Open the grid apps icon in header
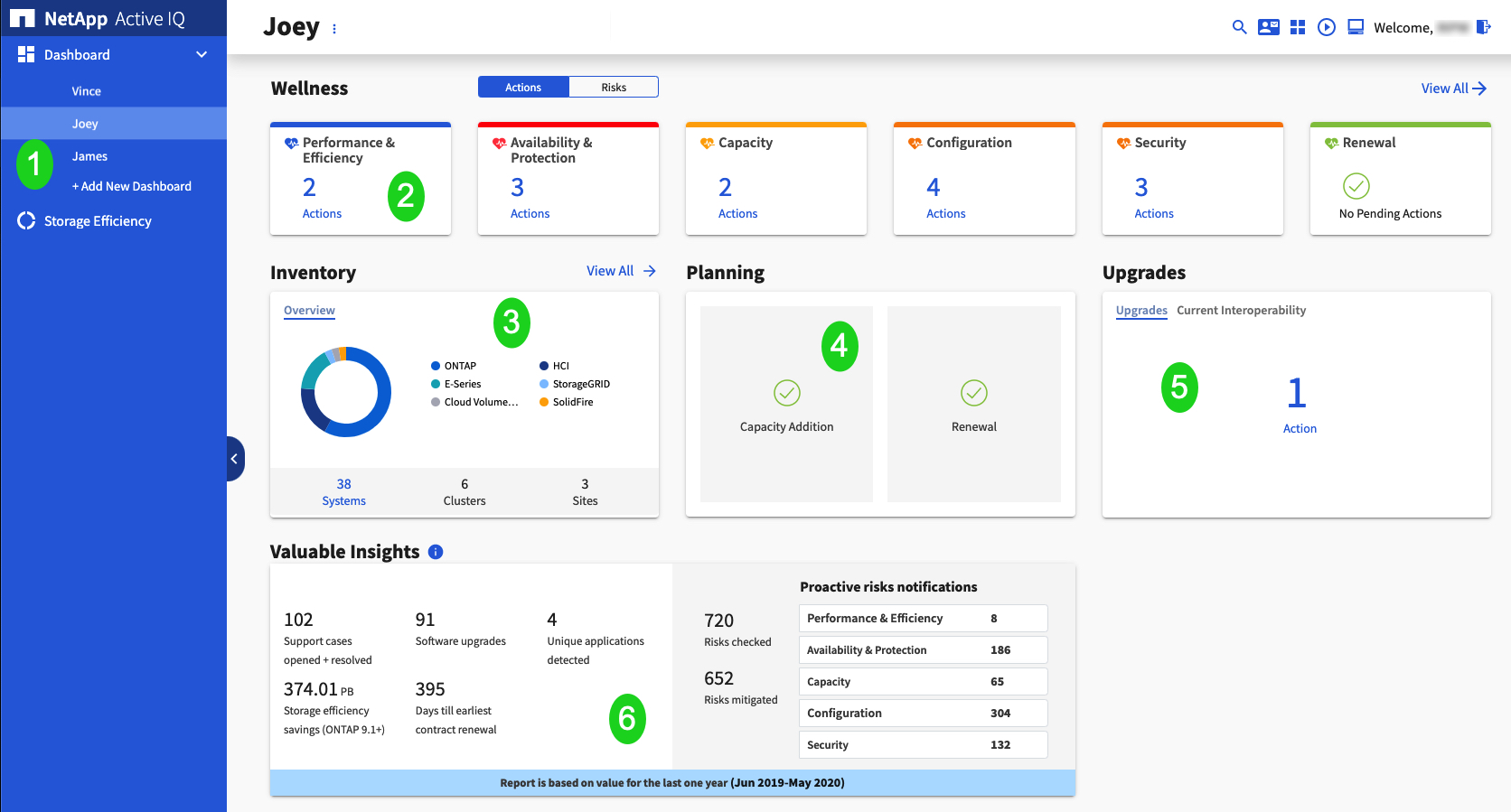The height and width of the screenshot is (812, 1511). tap(1298, 27)
